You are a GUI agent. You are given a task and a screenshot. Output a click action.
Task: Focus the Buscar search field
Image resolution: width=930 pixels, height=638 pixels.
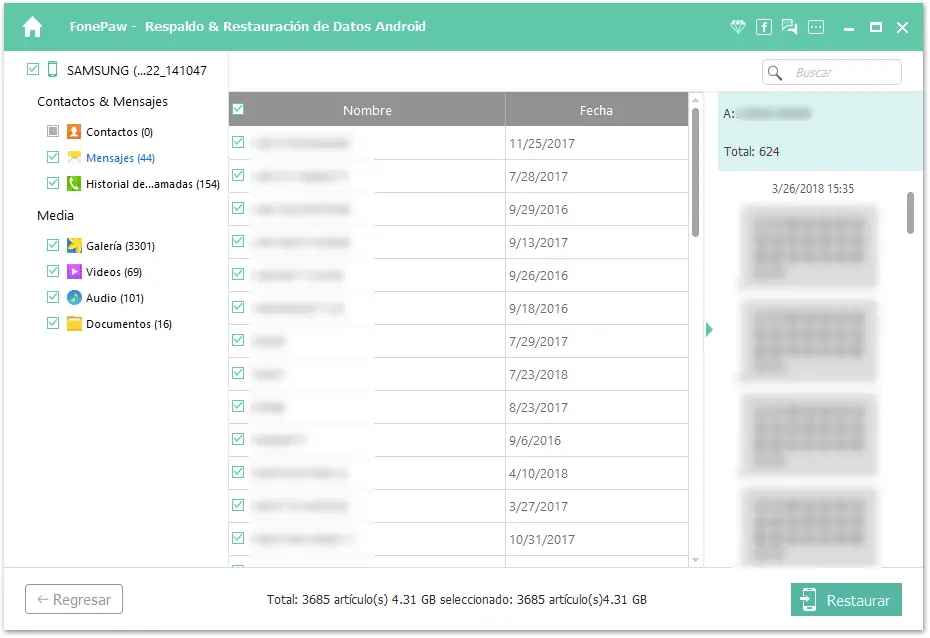832,72
